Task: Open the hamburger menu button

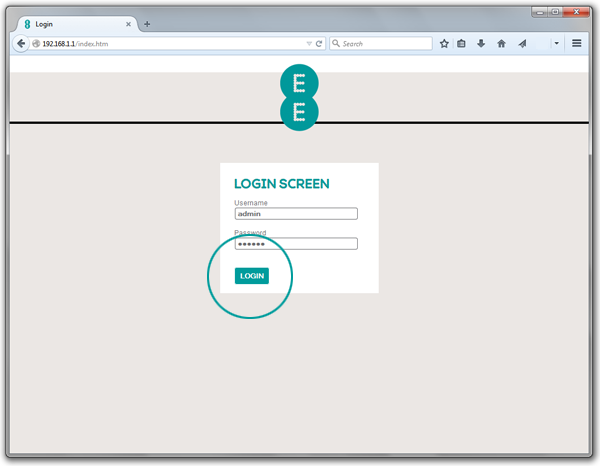Action: pos(577,43)
